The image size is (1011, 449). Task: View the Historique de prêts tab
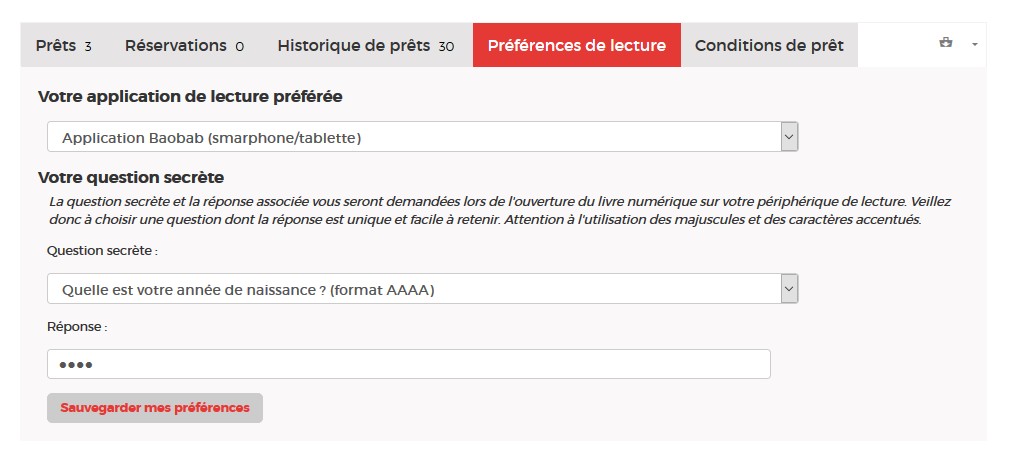point(354,46)
